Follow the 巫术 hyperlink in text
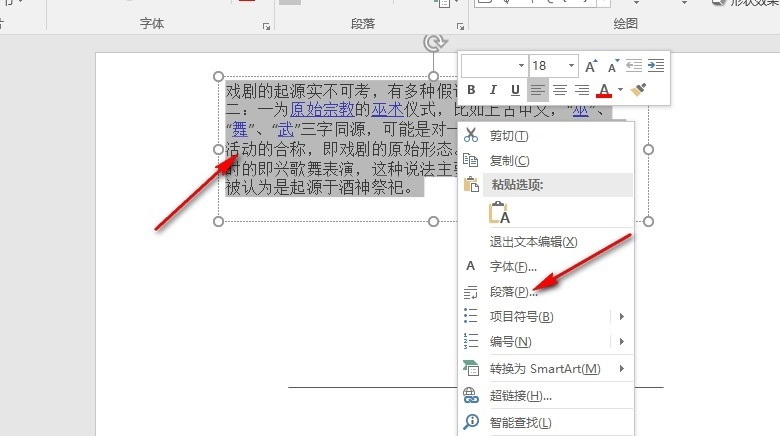 (386, 110)
